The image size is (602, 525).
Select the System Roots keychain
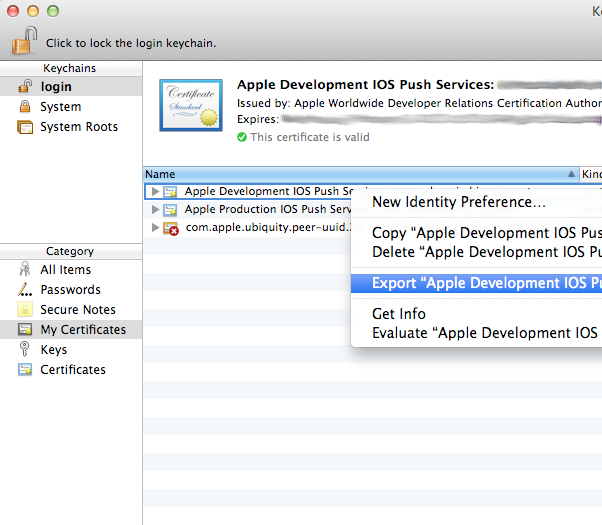pos(71,126)
